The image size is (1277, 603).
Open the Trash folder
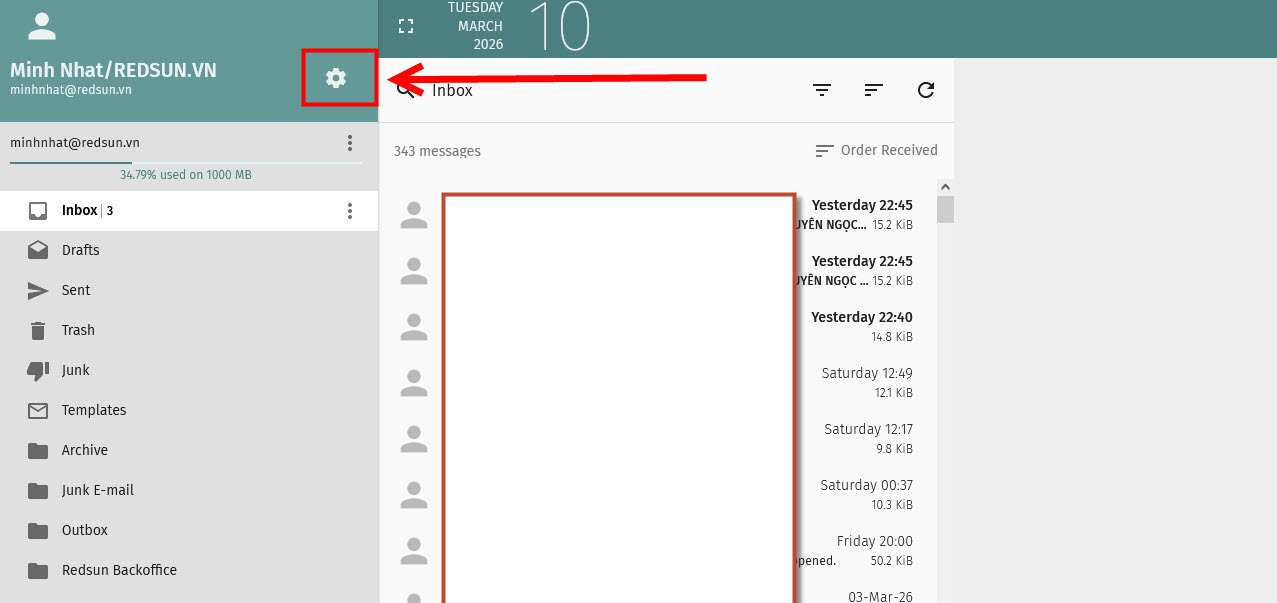click(78, 330)
